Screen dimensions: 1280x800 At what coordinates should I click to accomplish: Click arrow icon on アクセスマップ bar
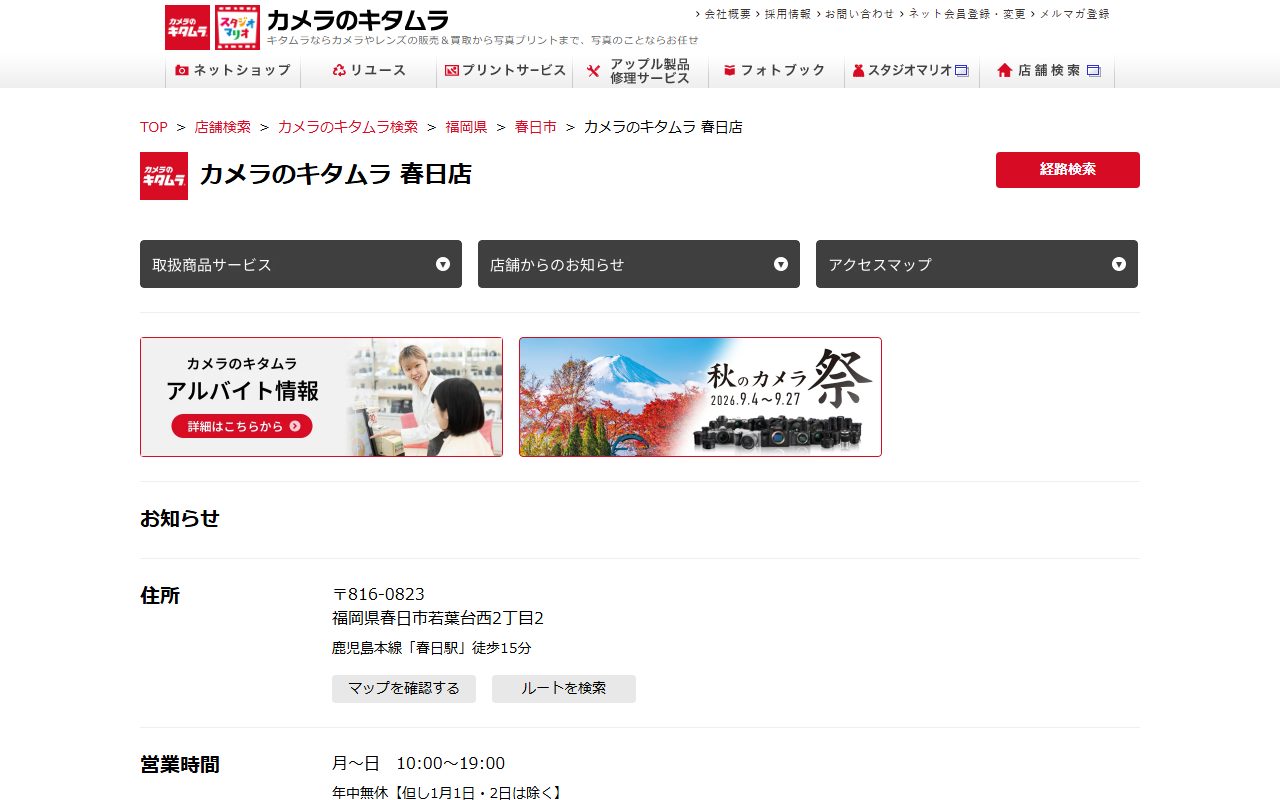pos(1119,264)
